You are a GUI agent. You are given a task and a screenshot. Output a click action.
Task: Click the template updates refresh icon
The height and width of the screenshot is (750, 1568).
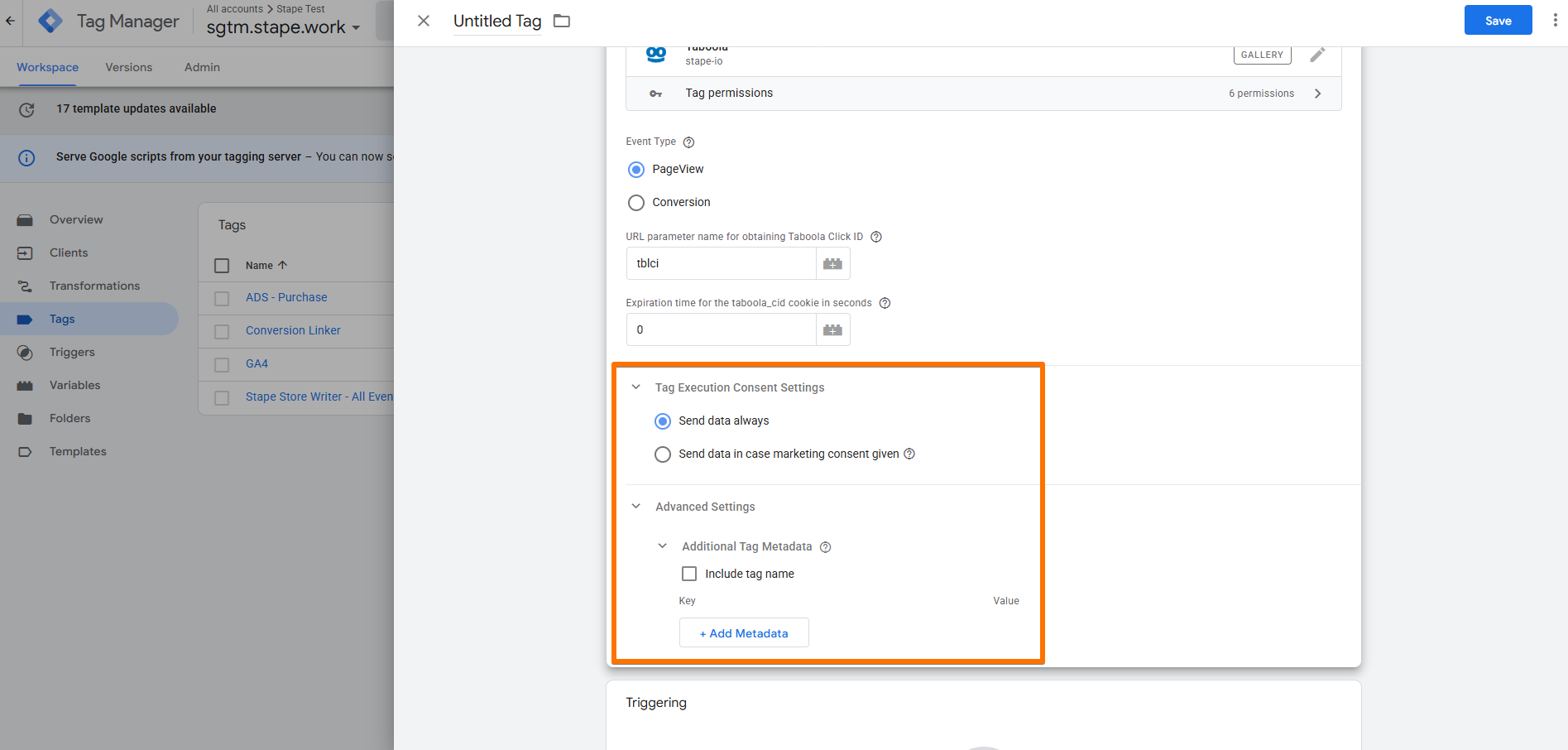[26, 109]
